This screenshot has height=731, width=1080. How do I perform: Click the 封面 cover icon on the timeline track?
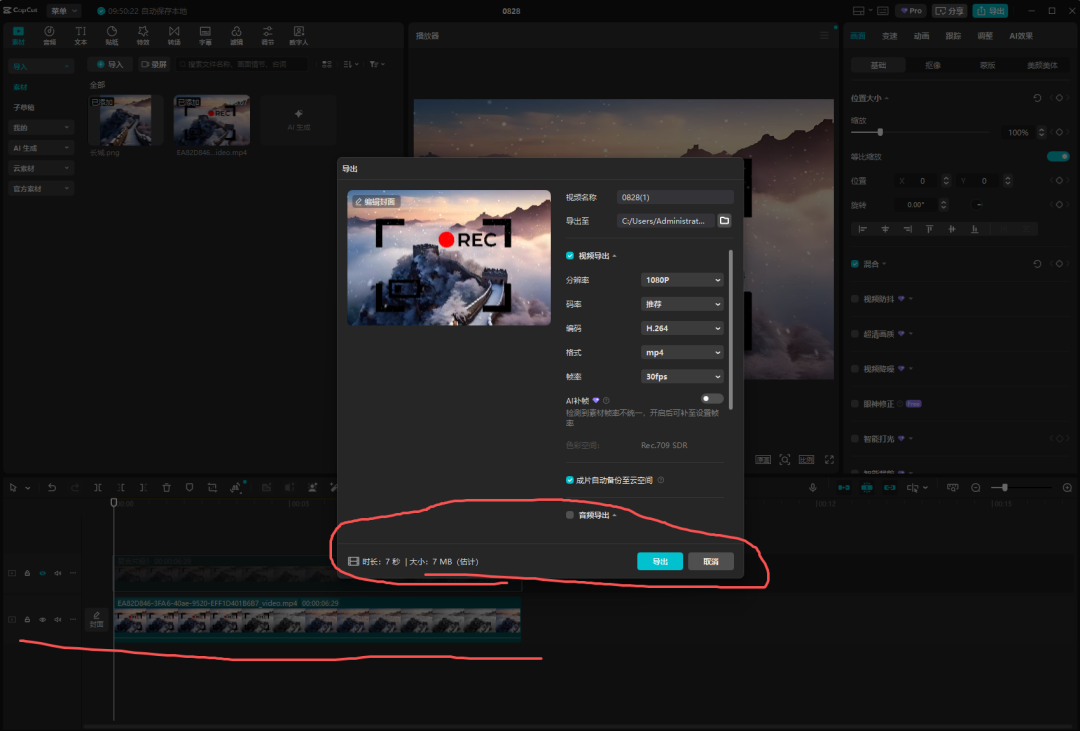tap(96, 619)
